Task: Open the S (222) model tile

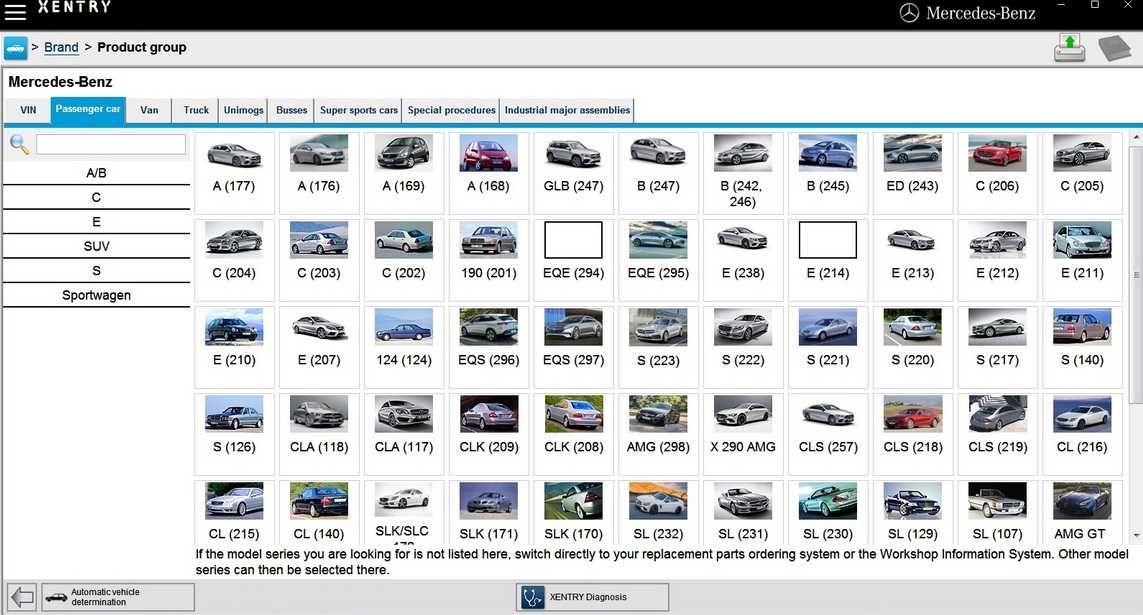Action: [743, 347]
